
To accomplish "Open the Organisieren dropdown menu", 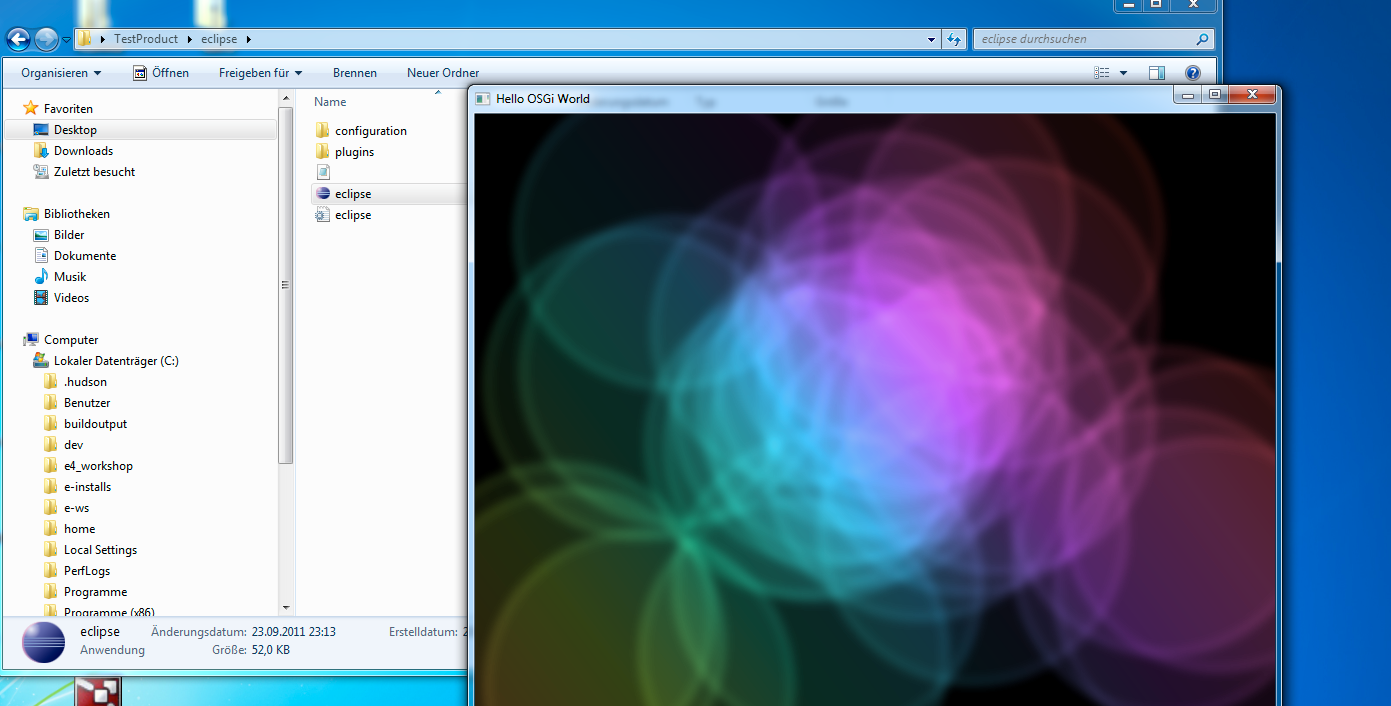I will (61, 73).
